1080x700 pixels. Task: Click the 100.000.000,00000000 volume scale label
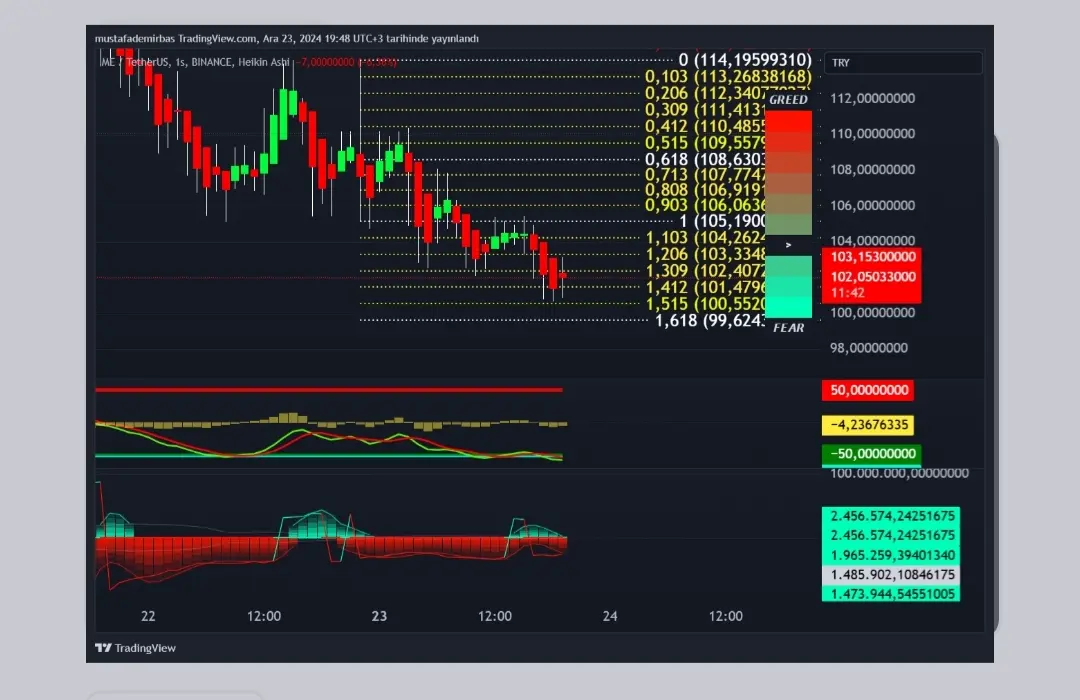900,473
